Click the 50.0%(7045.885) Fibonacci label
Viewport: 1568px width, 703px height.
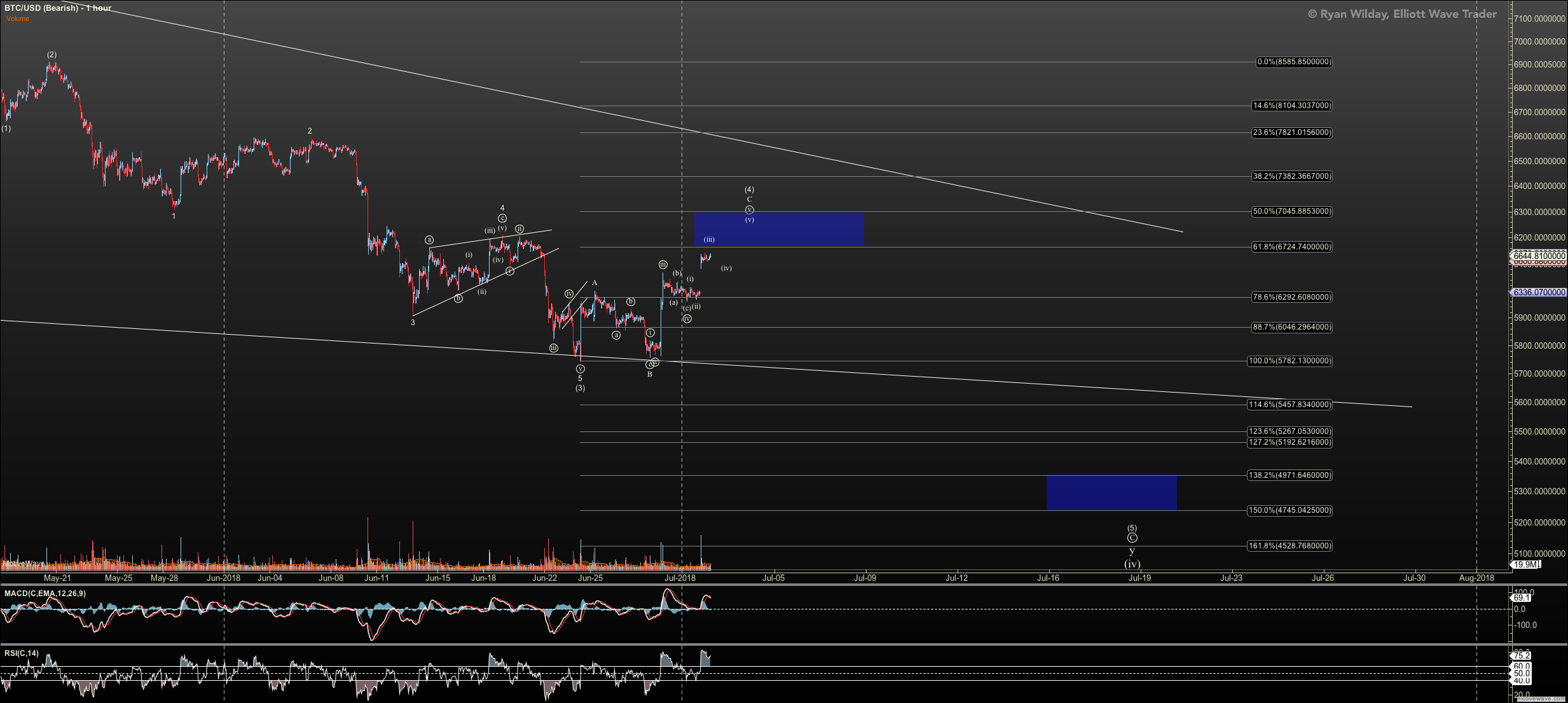1291,211
